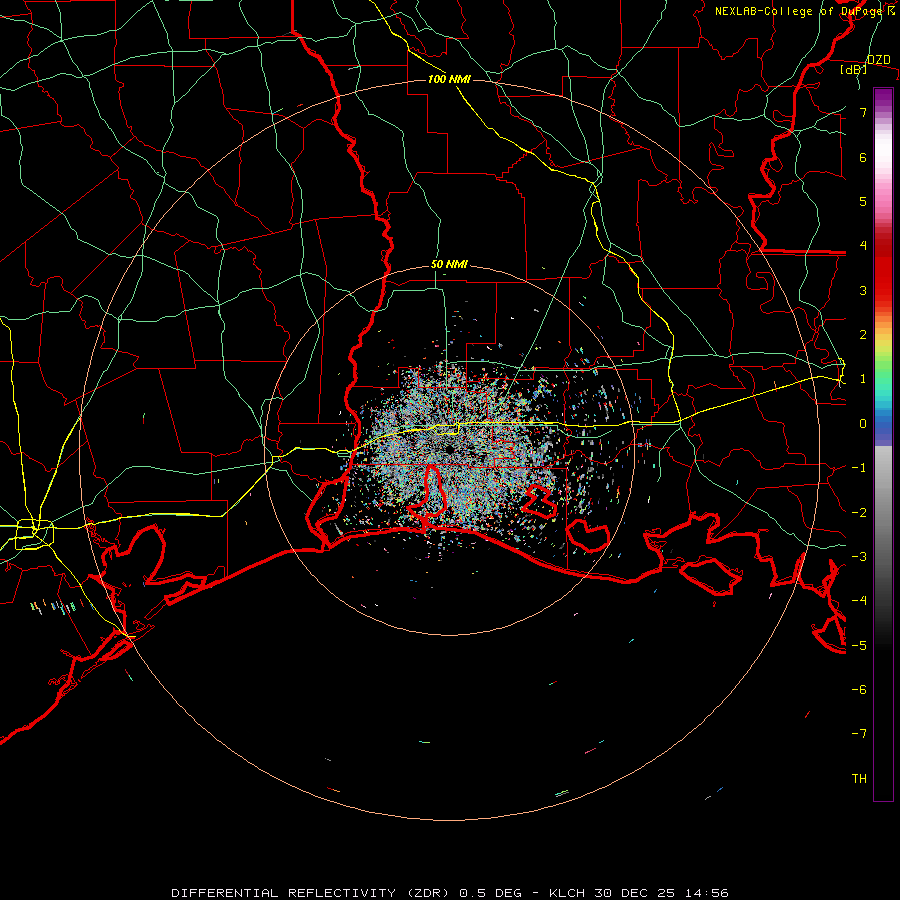This screenshot has height=900, width=900.
Task: Click the "1" tick label on the color scale
Action: 863,379
